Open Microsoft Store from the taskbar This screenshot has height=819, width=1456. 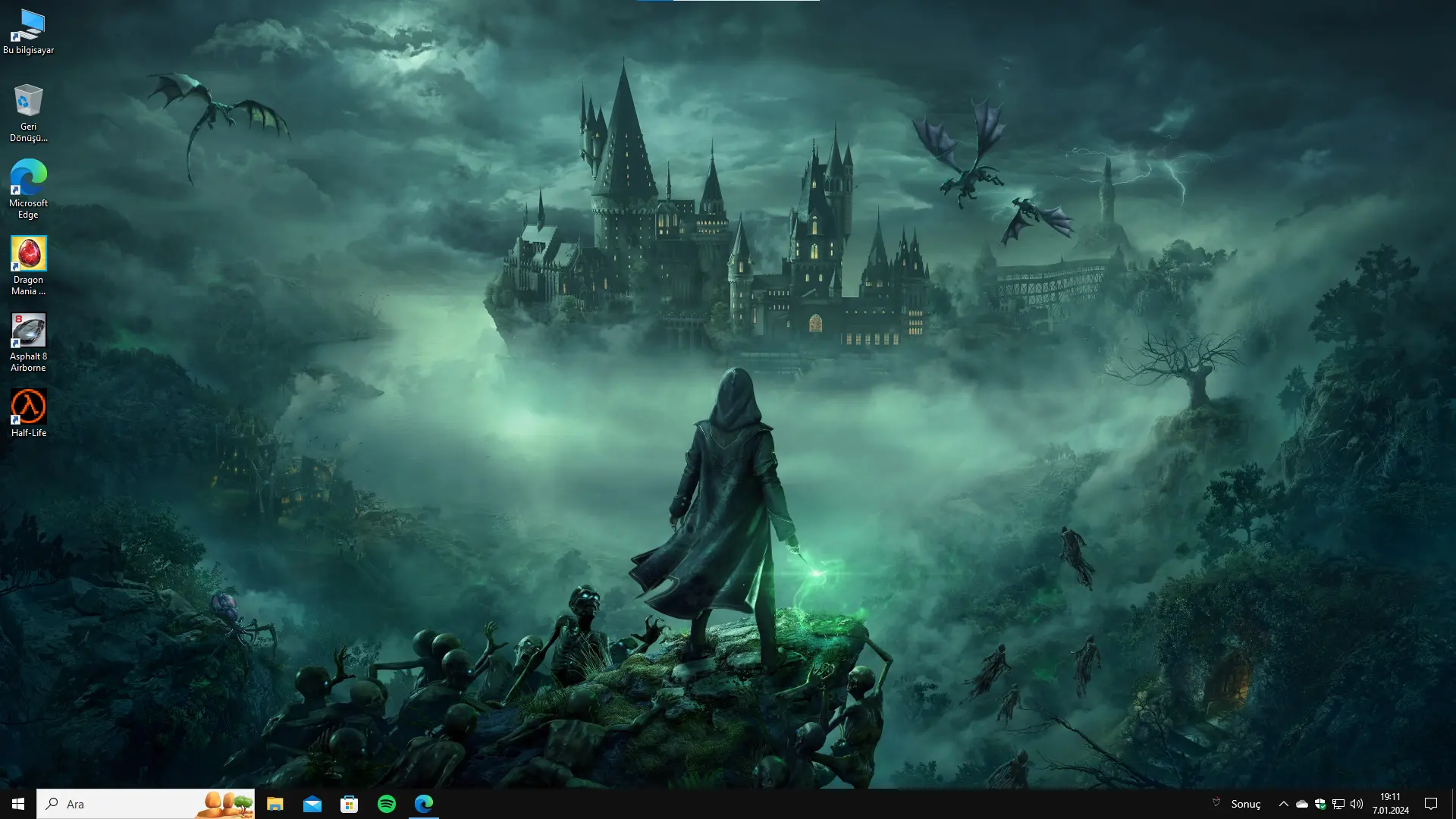(x=349, y=804)
